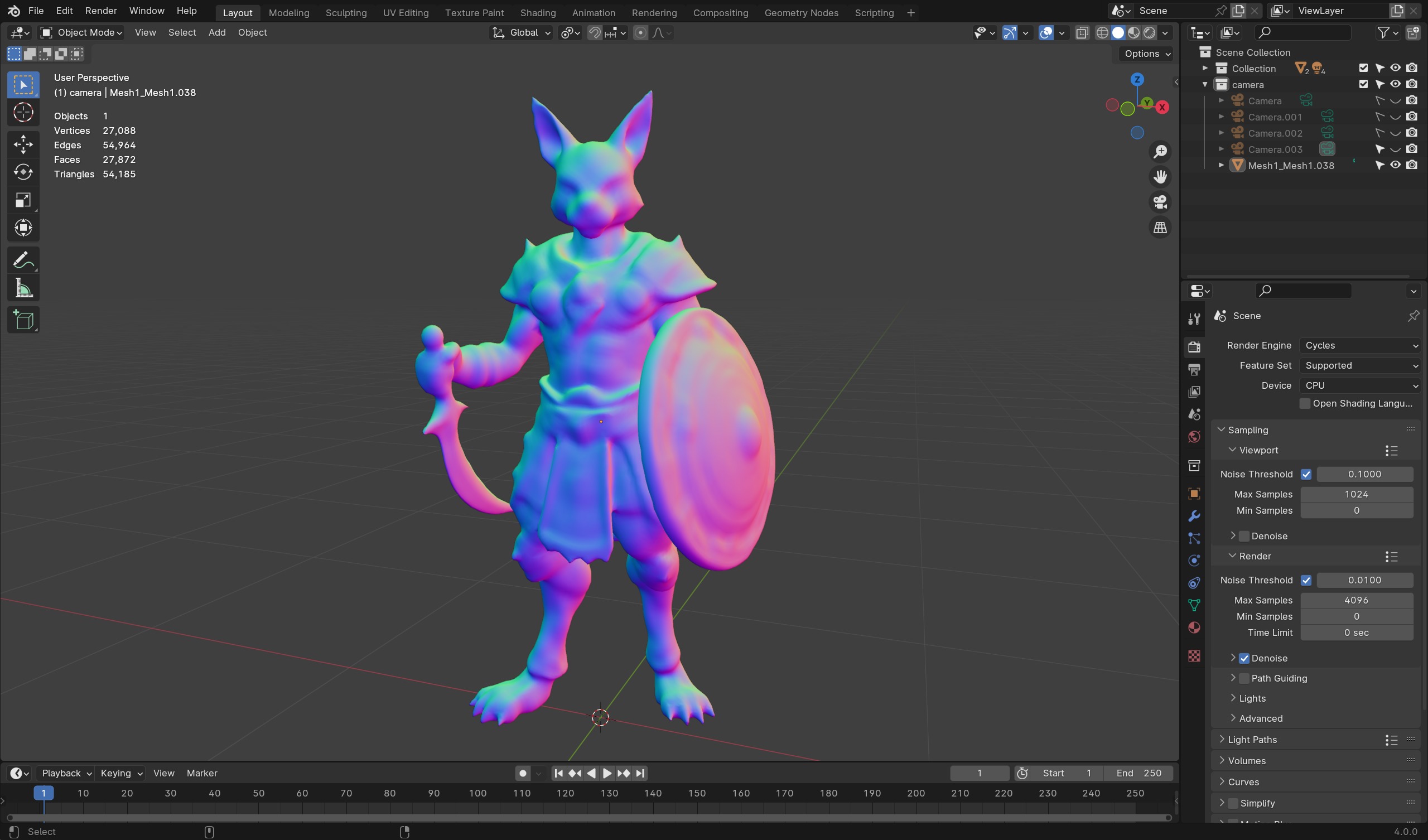Select the Scale tool
This screenshot has width=1428, height=840.
click(23, 200)
